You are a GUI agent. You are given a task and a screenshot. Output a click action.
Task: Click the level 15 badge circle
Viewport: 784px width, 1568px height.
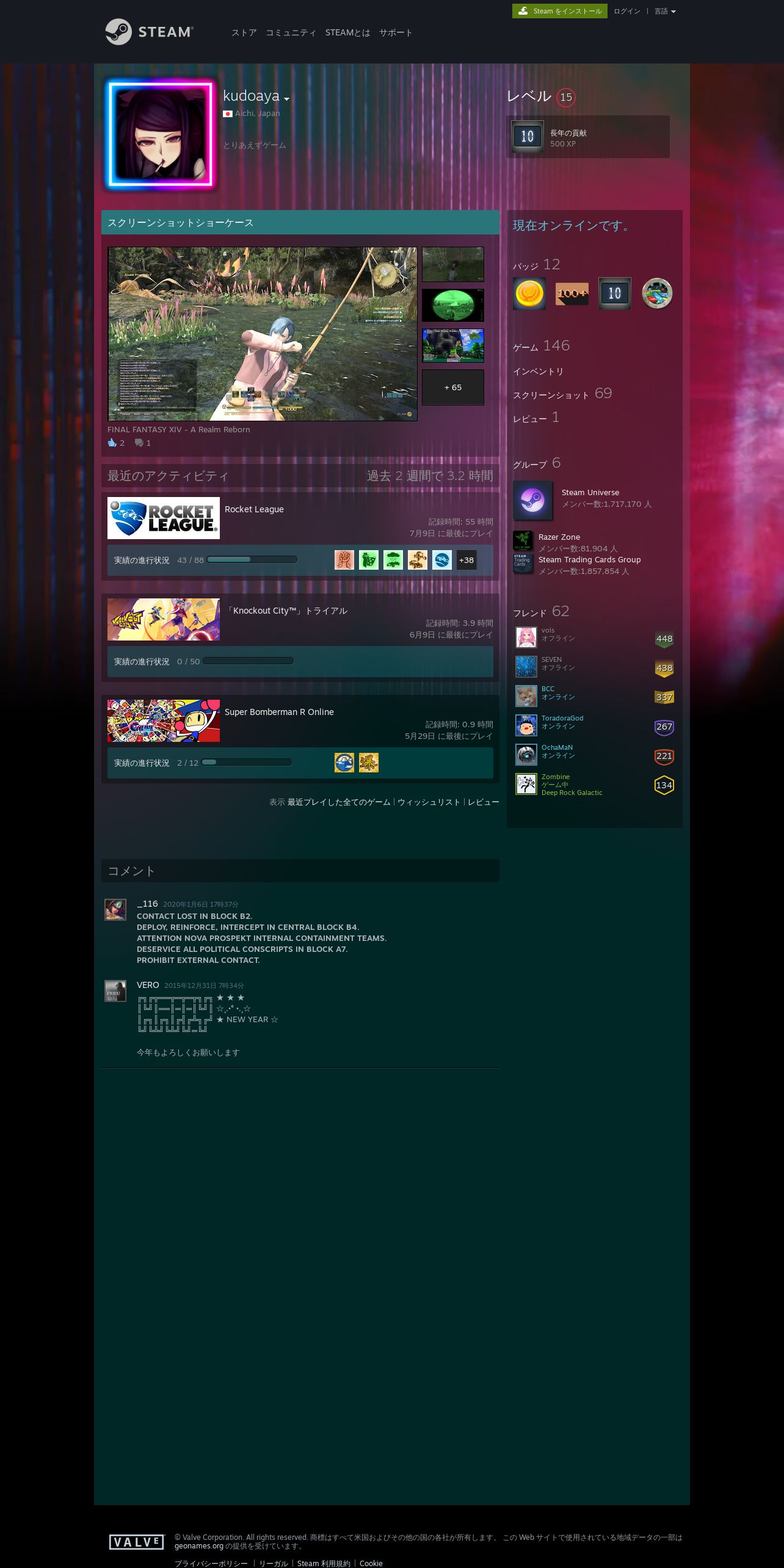(x=566, y=97)
